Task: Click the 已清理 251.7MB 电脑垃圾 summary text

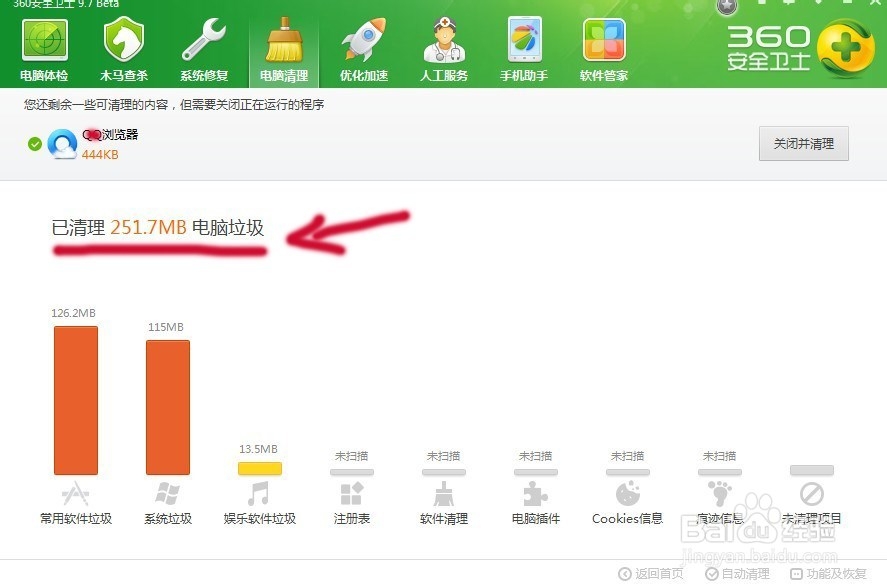Action: click(x=158, y=228)
